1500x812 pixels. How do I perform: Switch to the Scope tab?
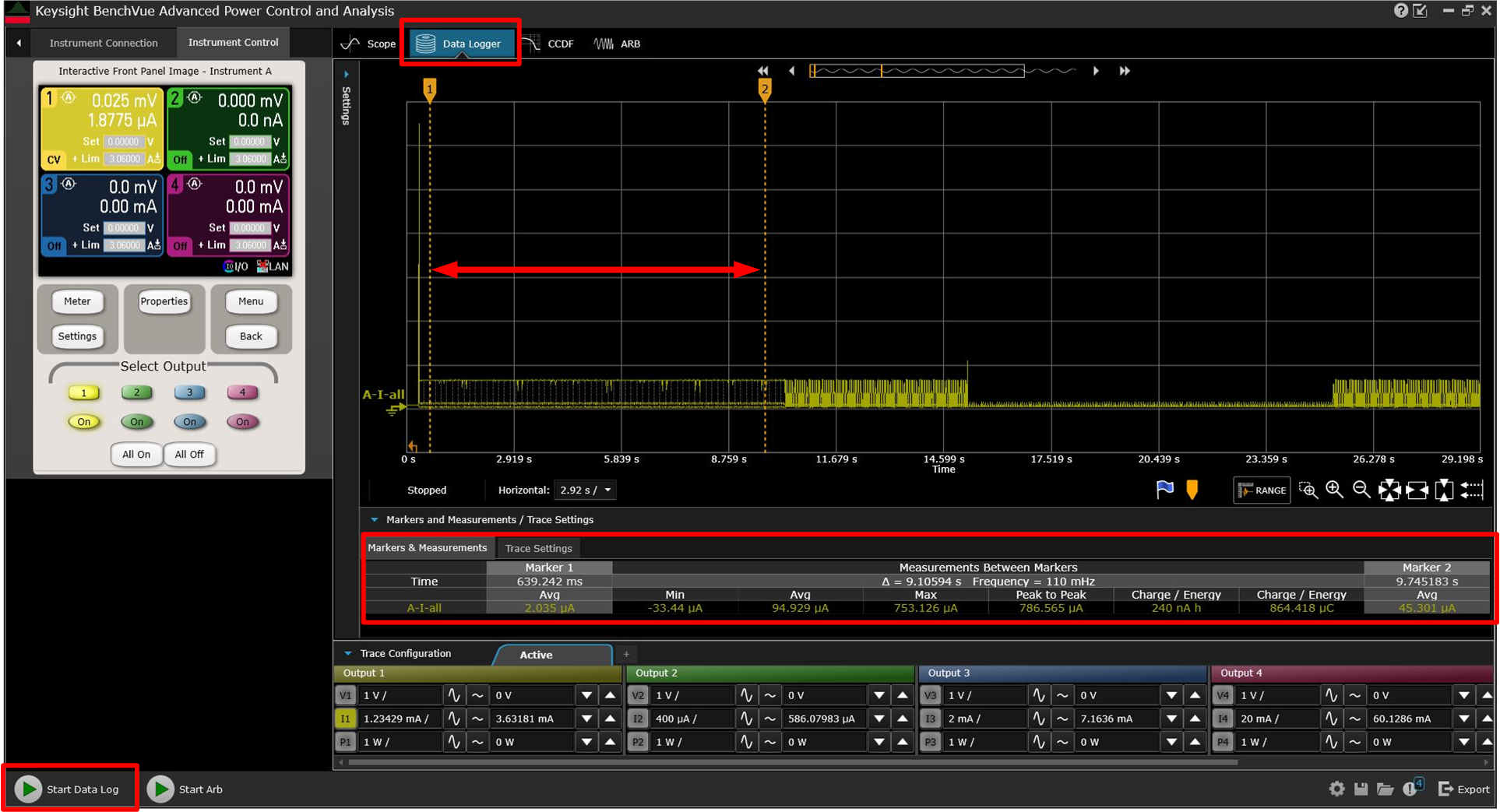point(369,44)
